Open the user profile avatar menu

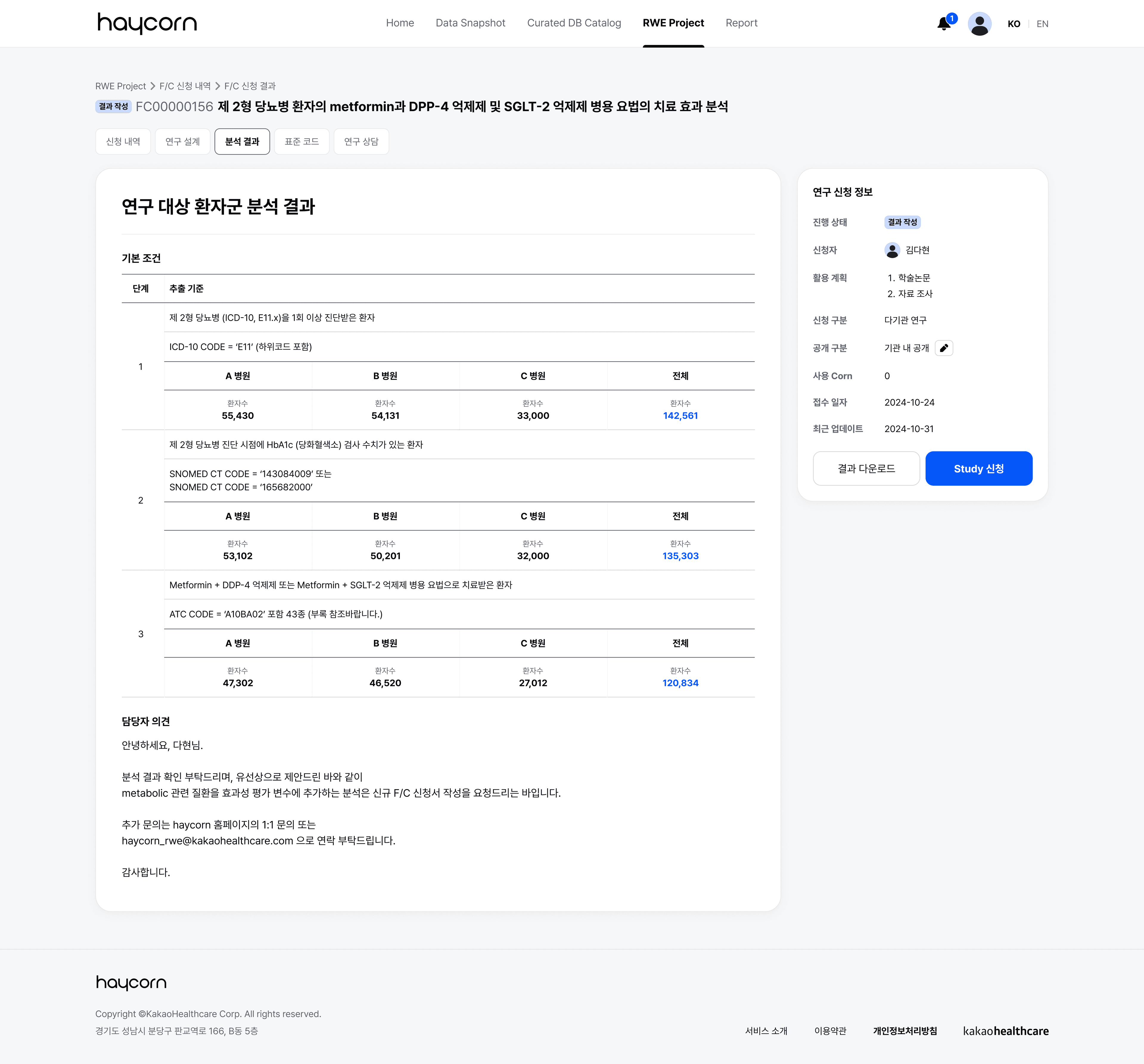(x=980, y=24)
